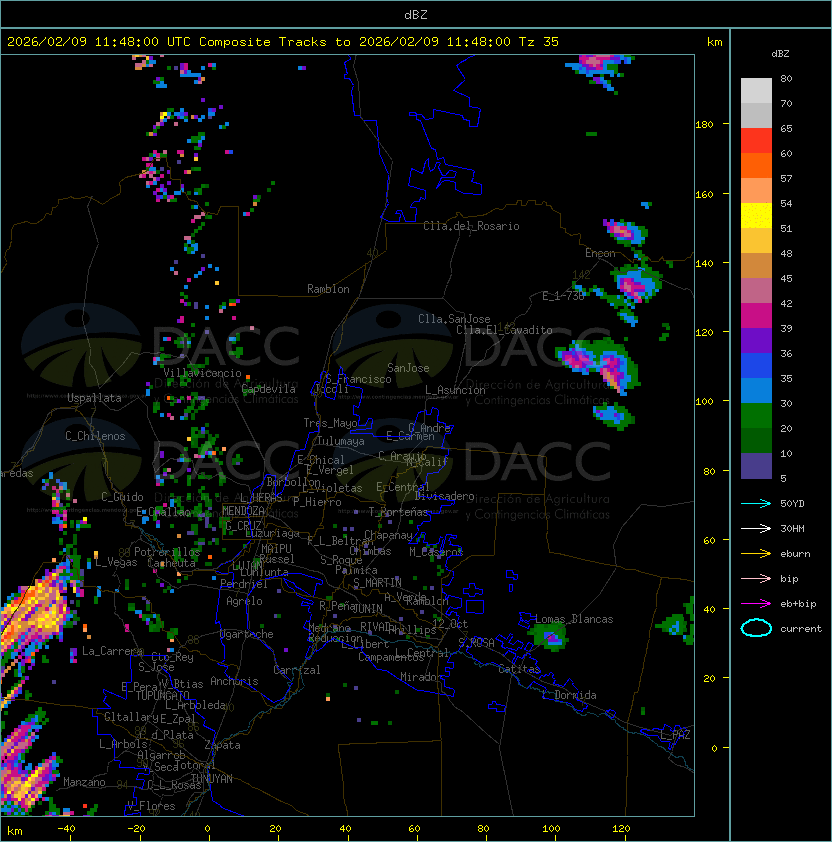Click the Mirador label
The height and width of the screenshot is (842, 832).
tap(421, 677)
